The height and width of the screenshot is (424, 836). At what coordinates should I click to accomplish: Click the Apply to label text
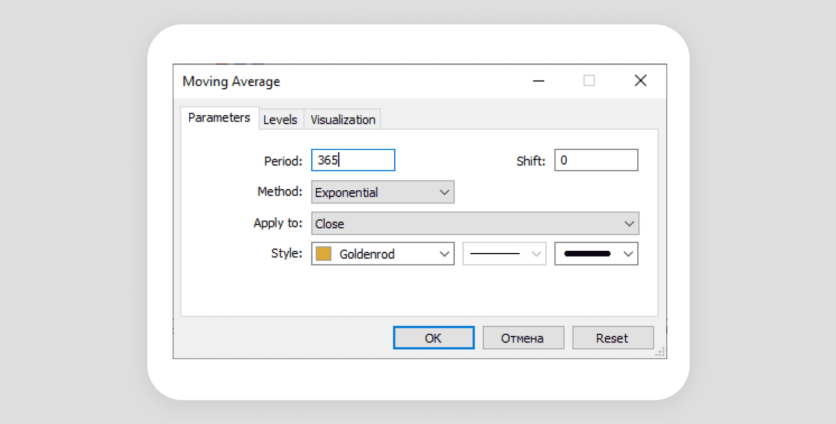(278, 223)
